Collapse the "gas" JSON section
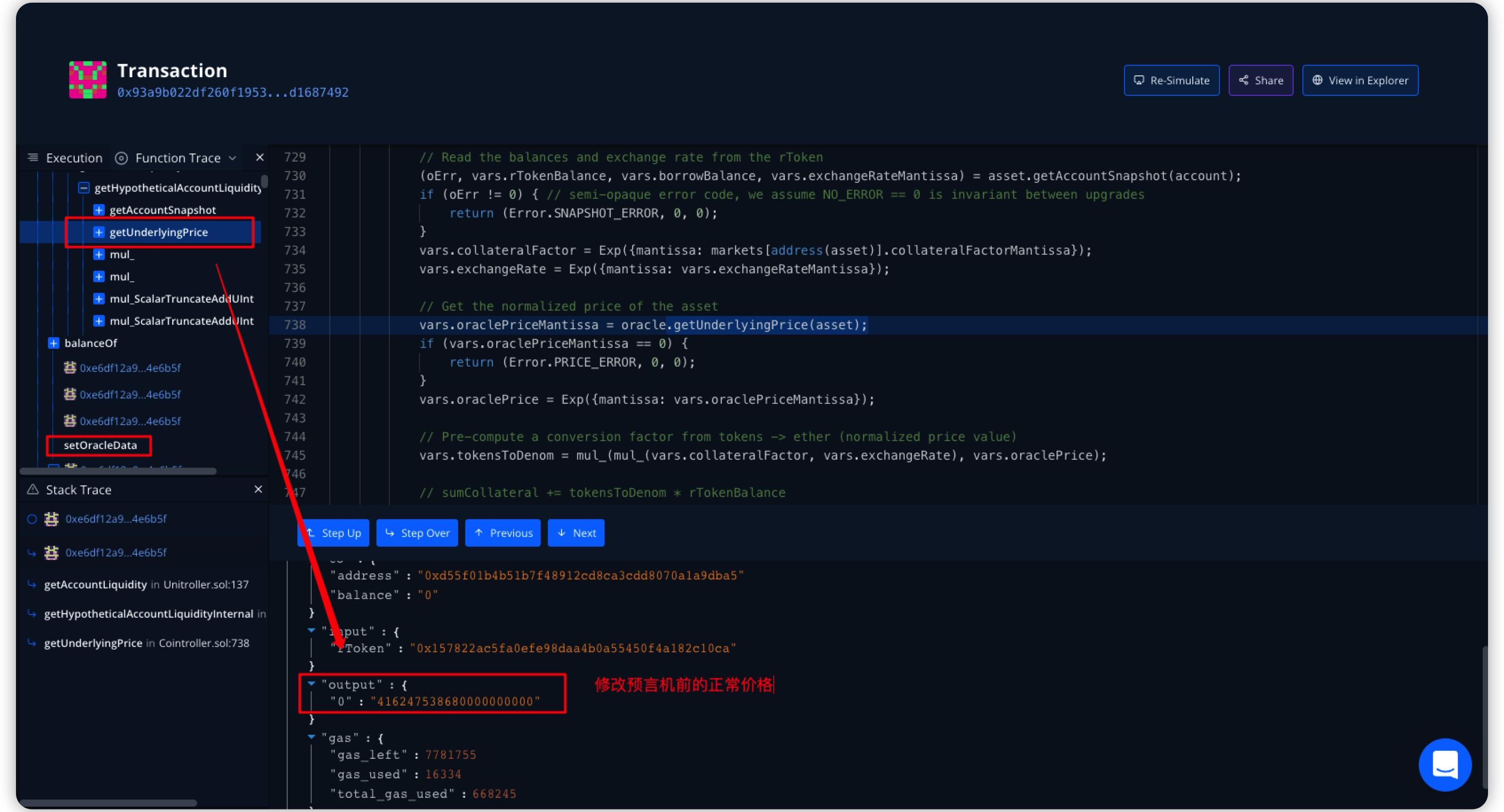The image size is (1504, 812). point(311,737)
